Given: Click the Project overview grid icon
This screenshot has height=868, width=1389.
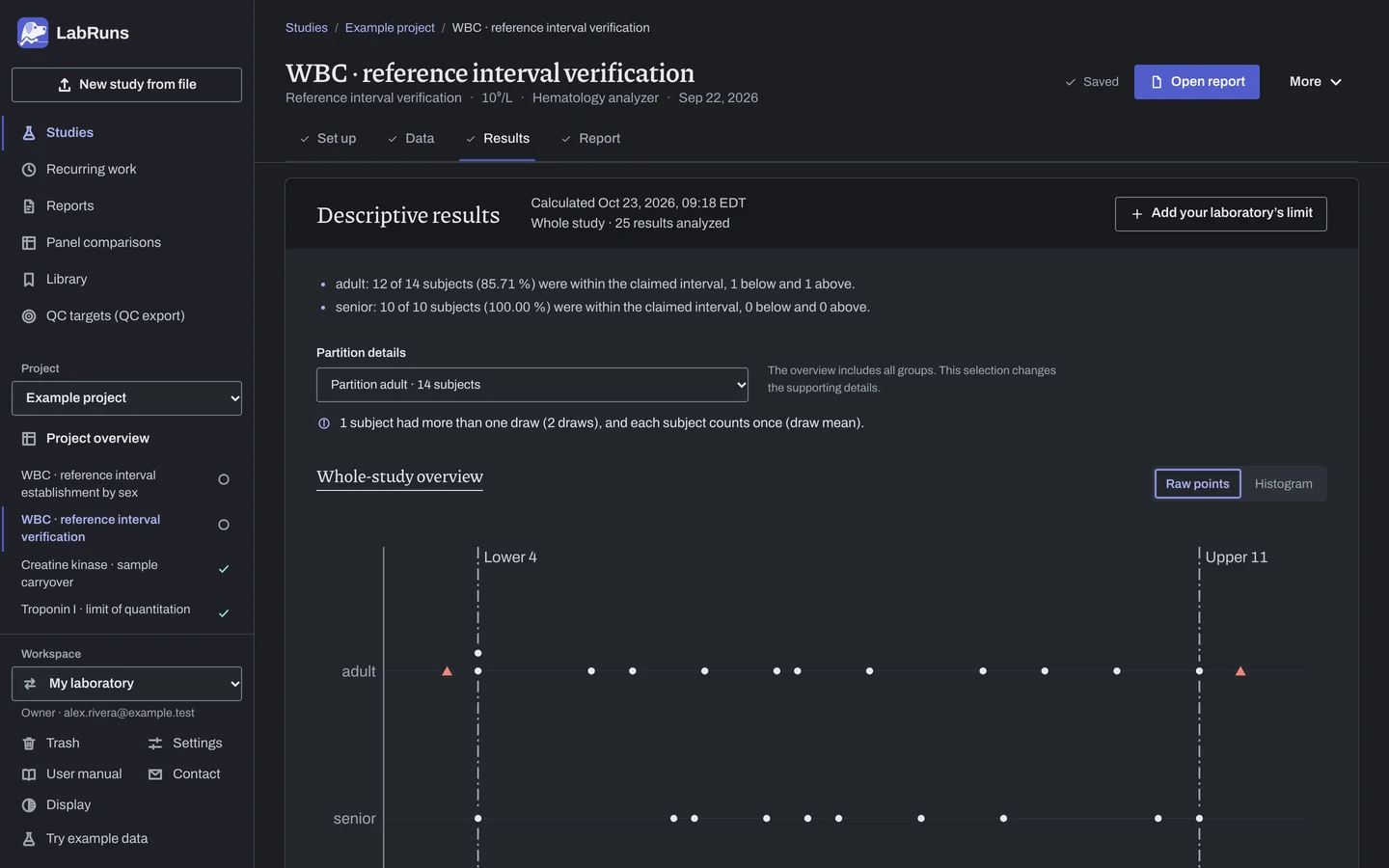Looking at the screenshot, I should pyautogui.click(x=29, y=439).
